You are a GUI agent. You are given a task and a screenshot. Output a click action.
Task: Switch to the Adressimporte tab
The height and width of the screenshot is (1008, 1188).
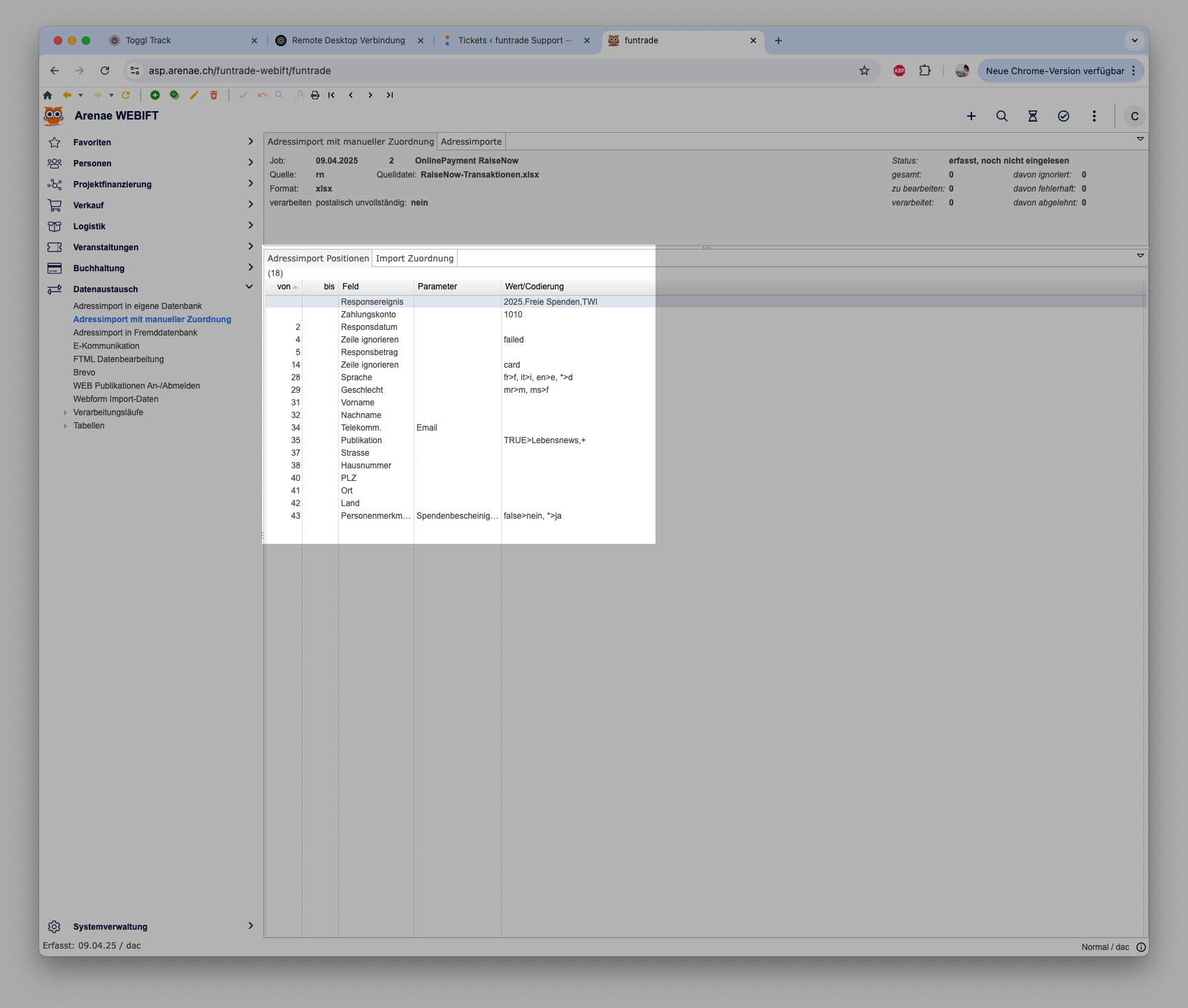pos(471,141)
